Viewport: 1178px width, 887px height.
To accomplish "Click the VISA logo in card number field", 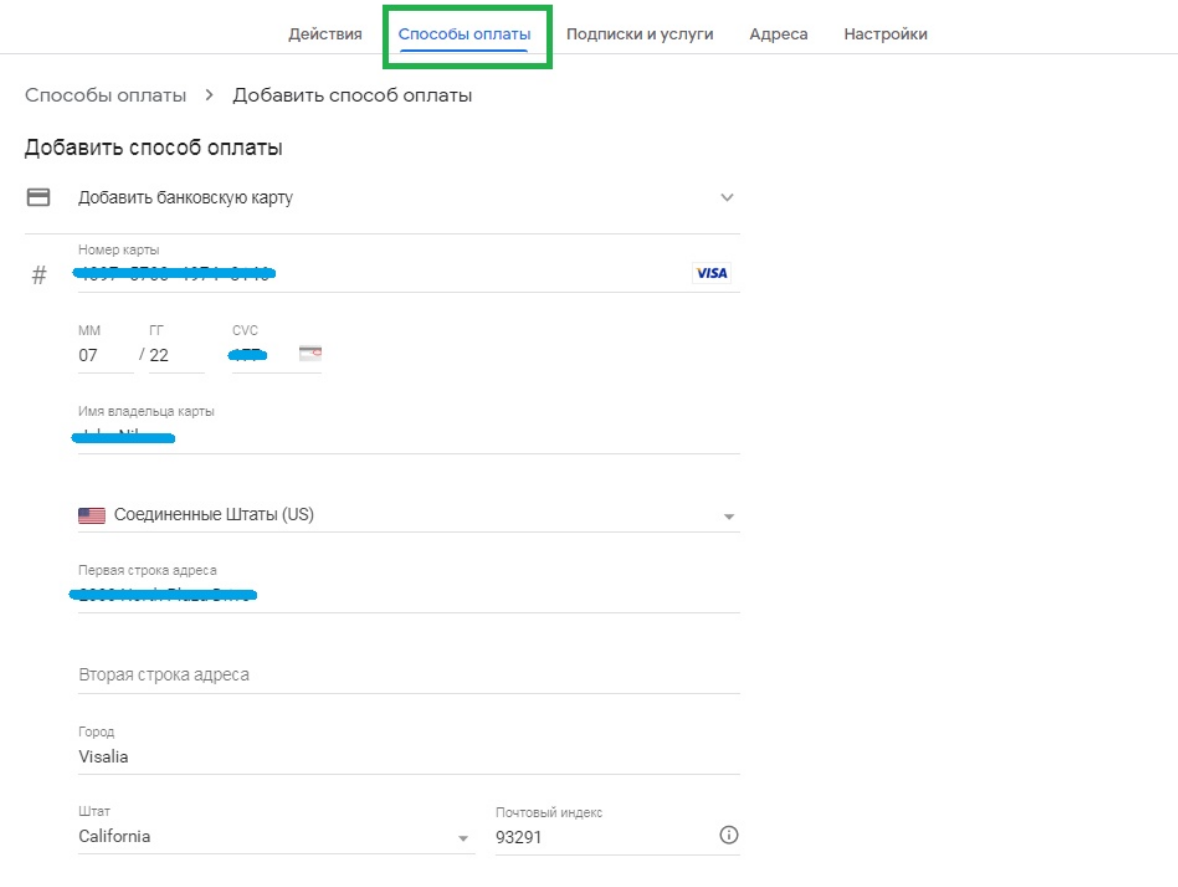I will coord(711,273).
